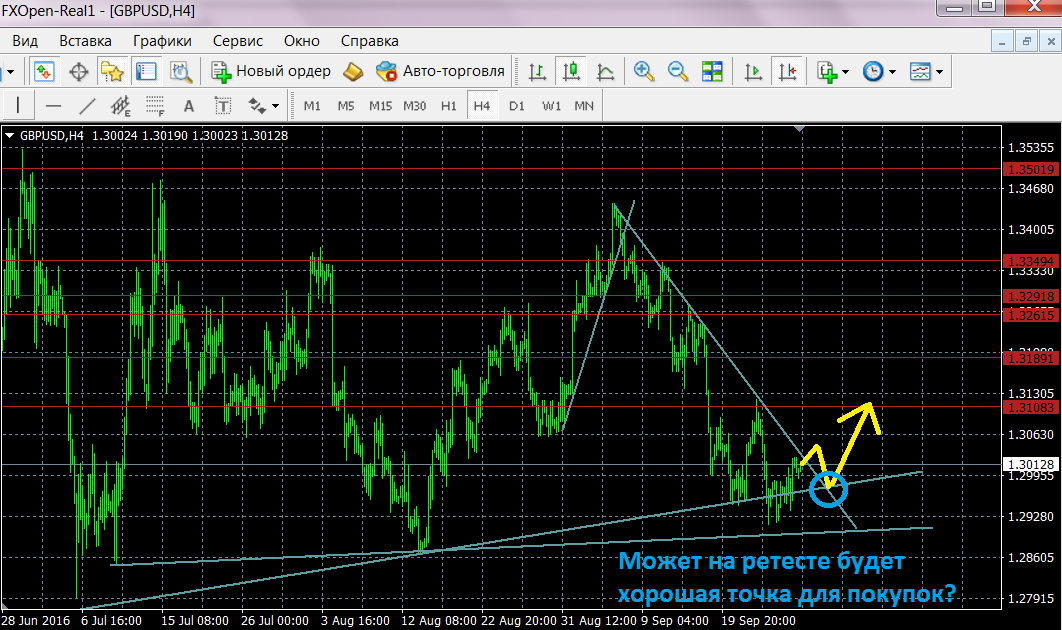
Task: Switch chart to candlesticks type
Action: coord(571,71)
